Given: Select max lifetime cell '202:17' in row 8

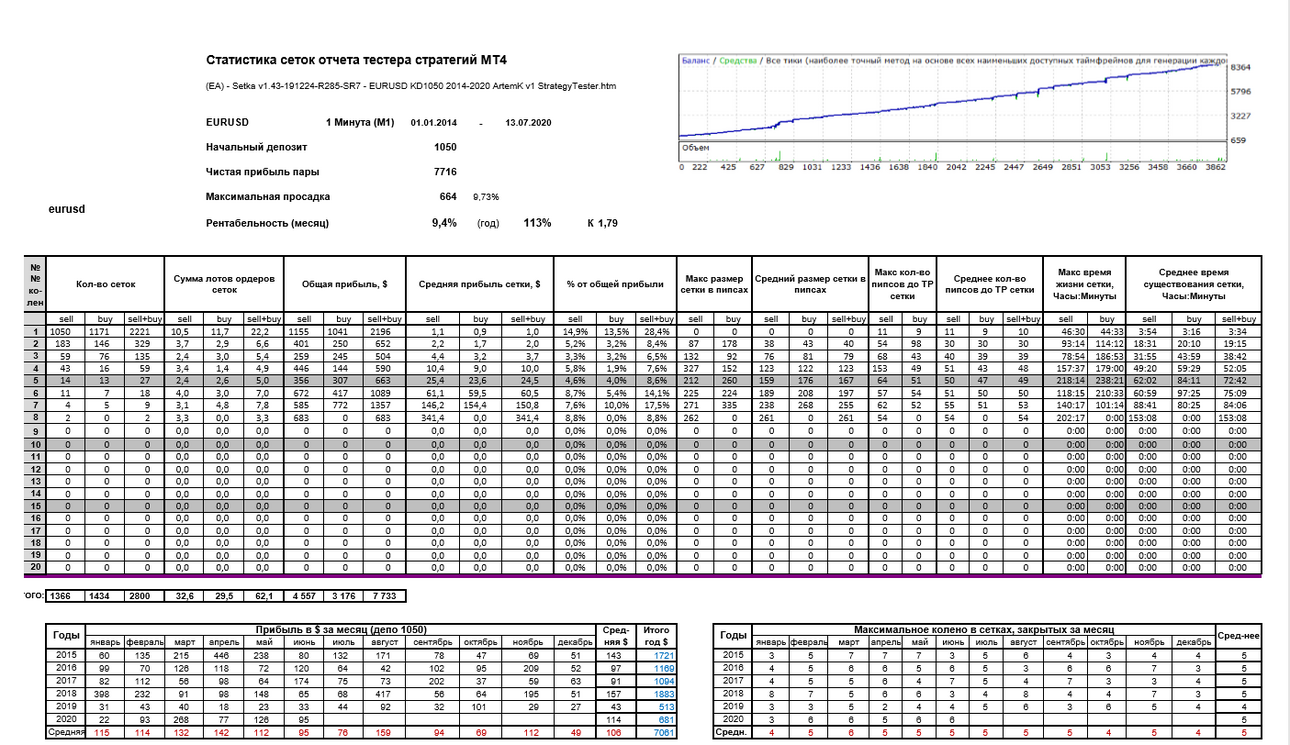Looking at the screenshot, I should coord(1063,417).
